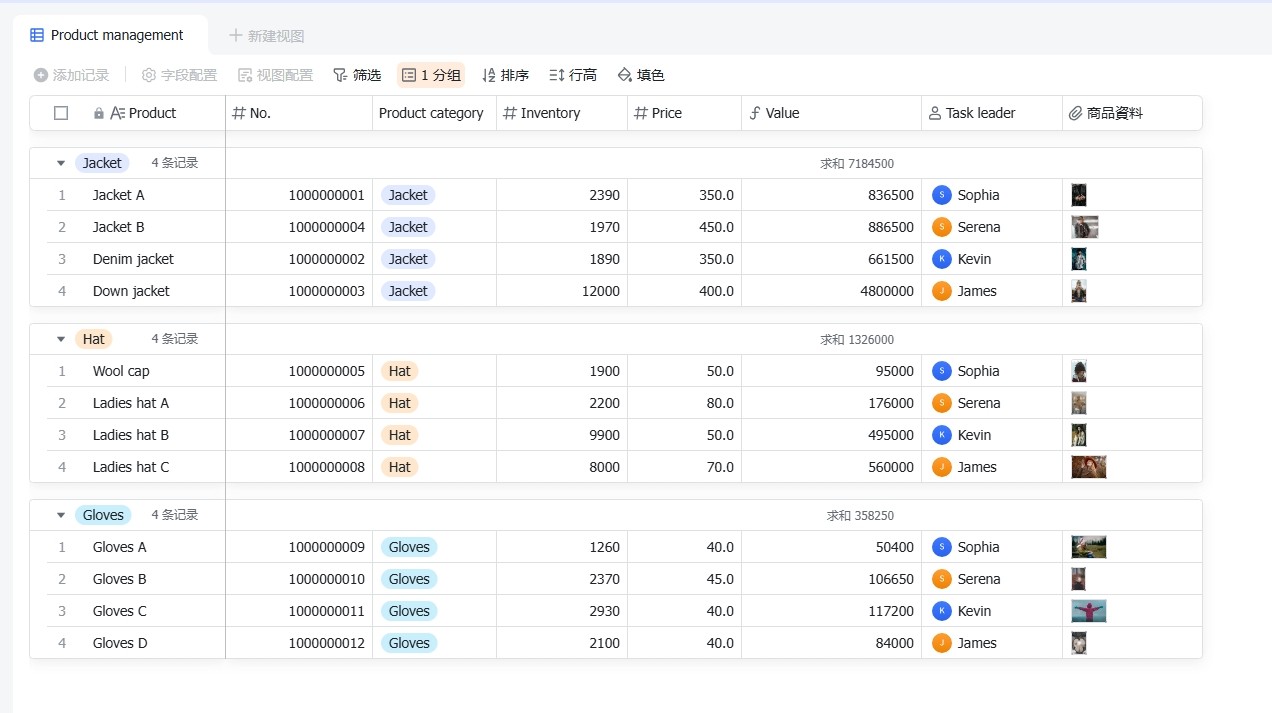Click Kevin's avatar in Ladies hat B row
Image resolution: width=1272 pixels, height=713 pixels.
942,435
